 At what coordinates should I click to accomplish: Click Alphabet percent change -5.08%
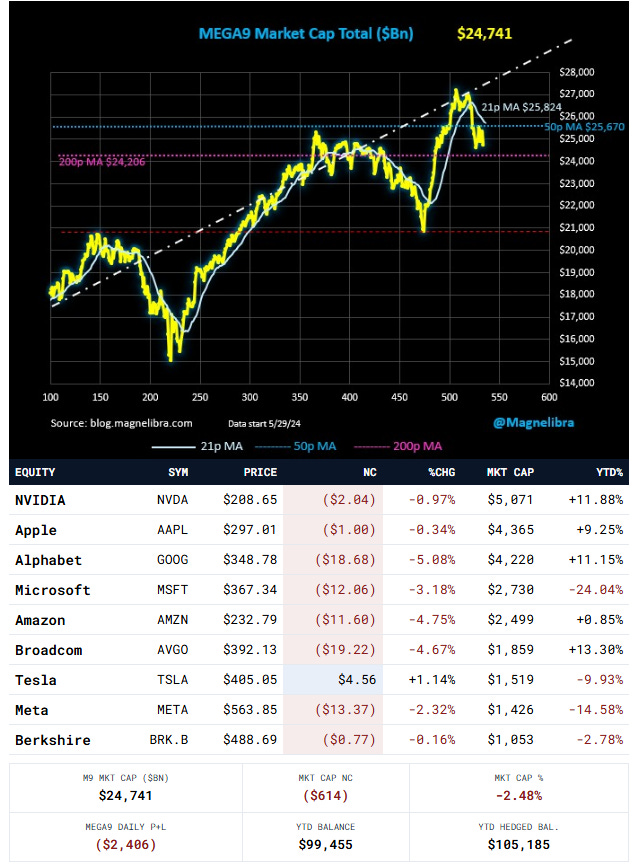pyautogui.click(x=432, y=560)
